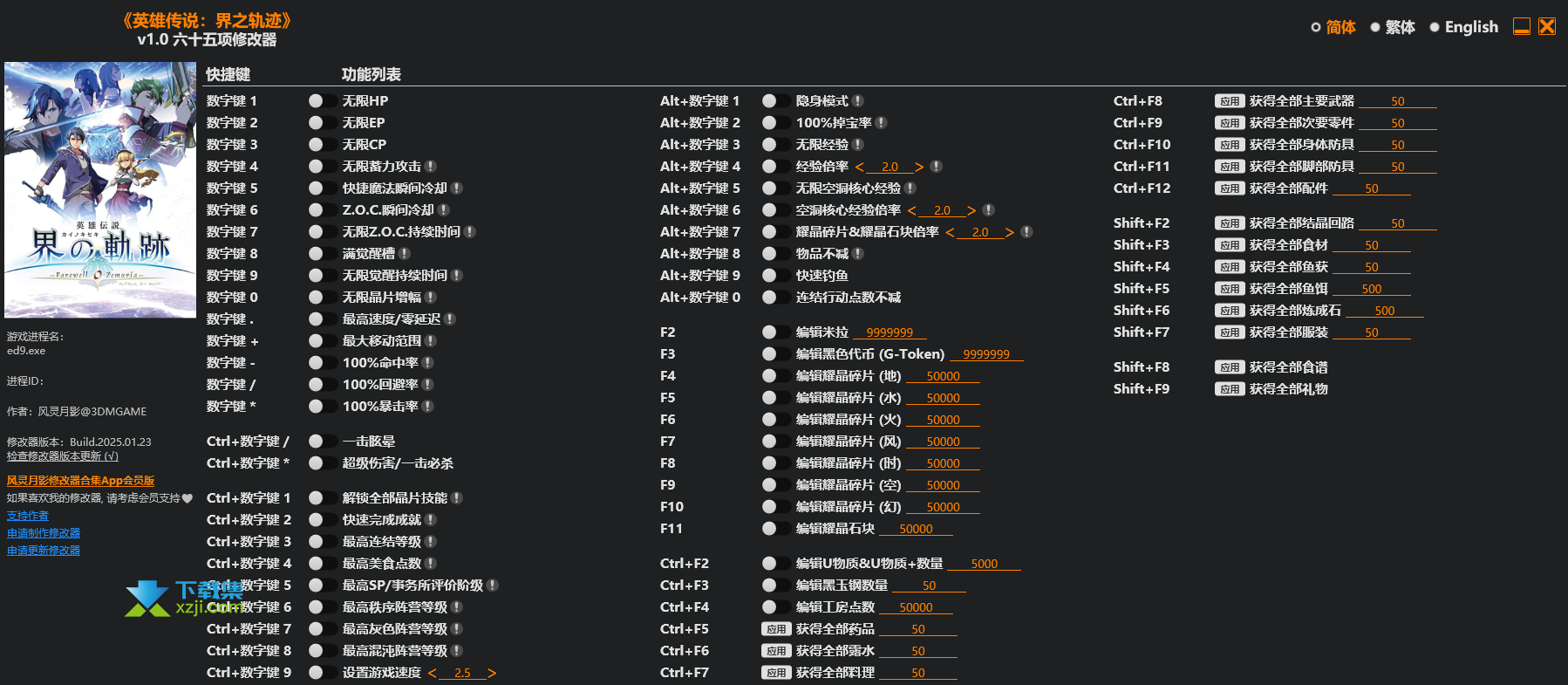The width and height of the screenshot is (1568, 685).
Task: Toggle 快速钓鱼
Action: 775,275
